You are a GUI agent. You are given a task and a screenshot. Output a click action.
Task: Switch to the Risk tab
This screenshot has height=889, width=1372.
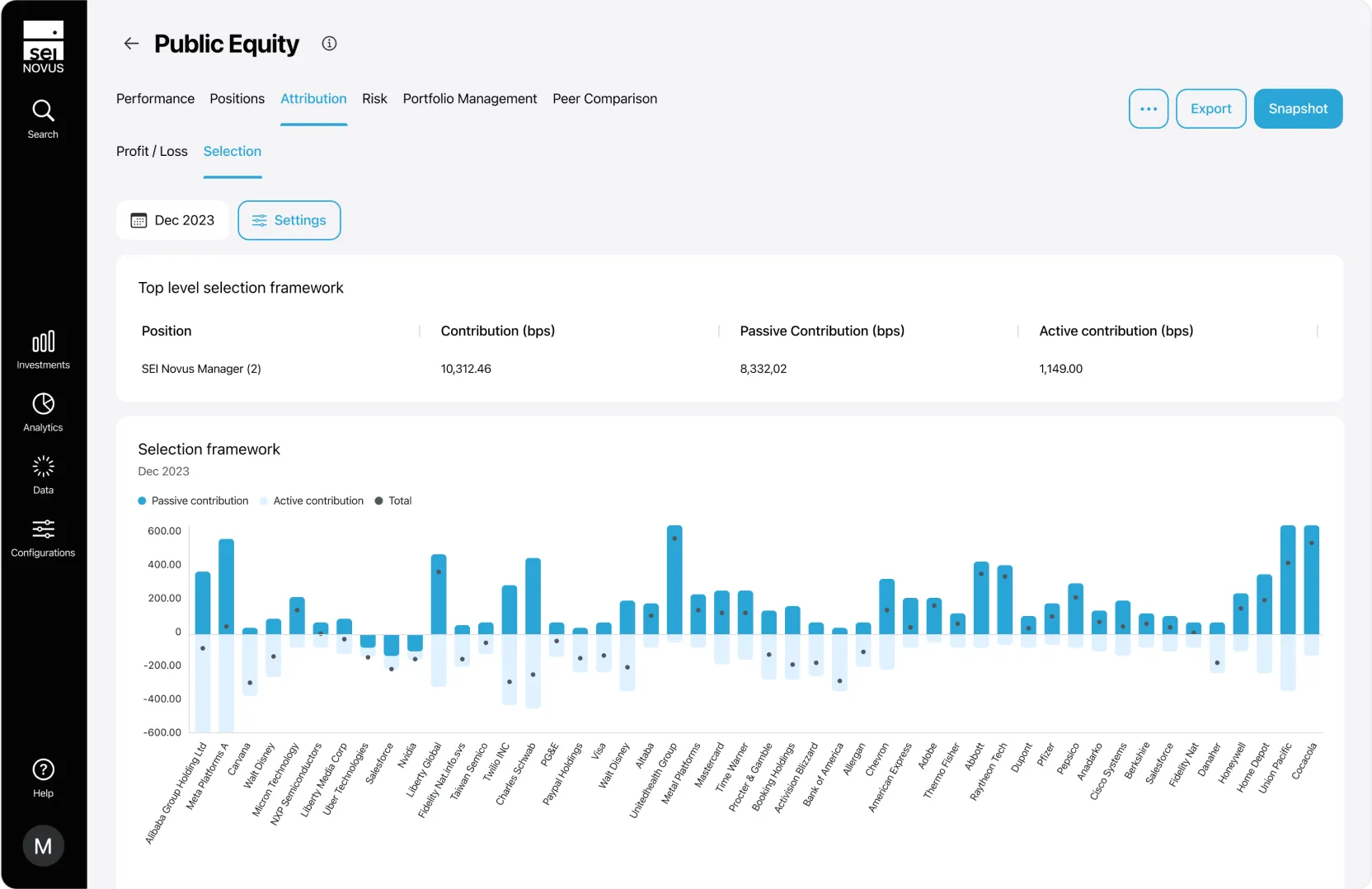click(x=374, y=98)
